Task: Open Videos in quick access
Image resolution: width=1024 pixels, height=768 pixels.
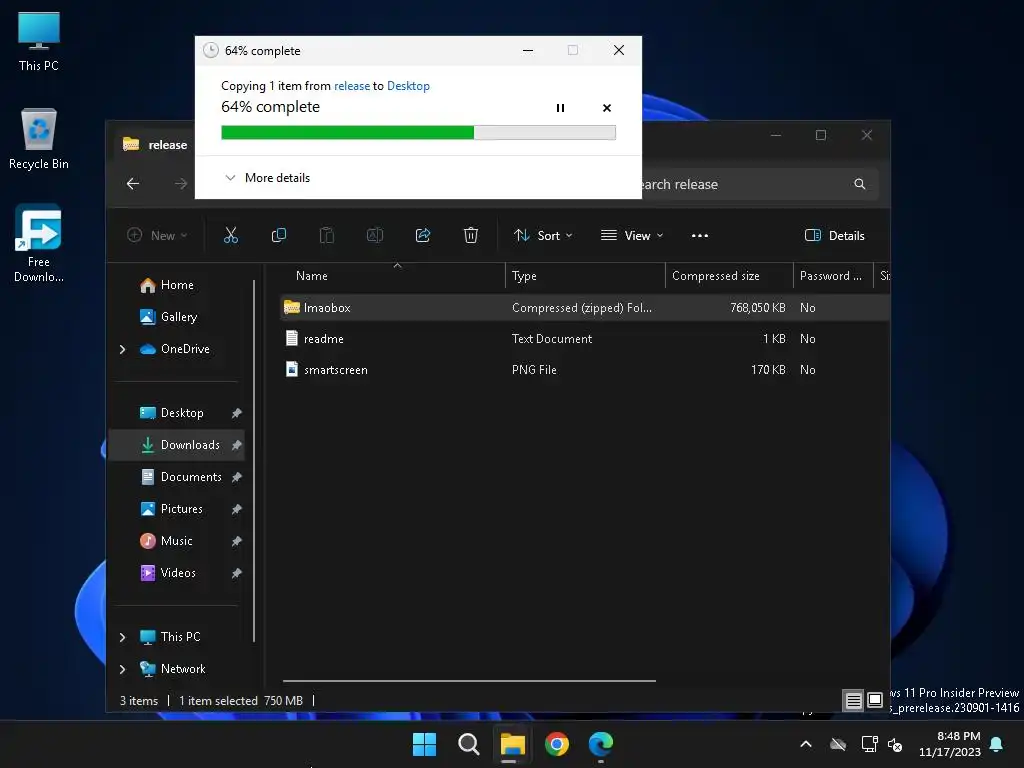Action: point(176,573)
